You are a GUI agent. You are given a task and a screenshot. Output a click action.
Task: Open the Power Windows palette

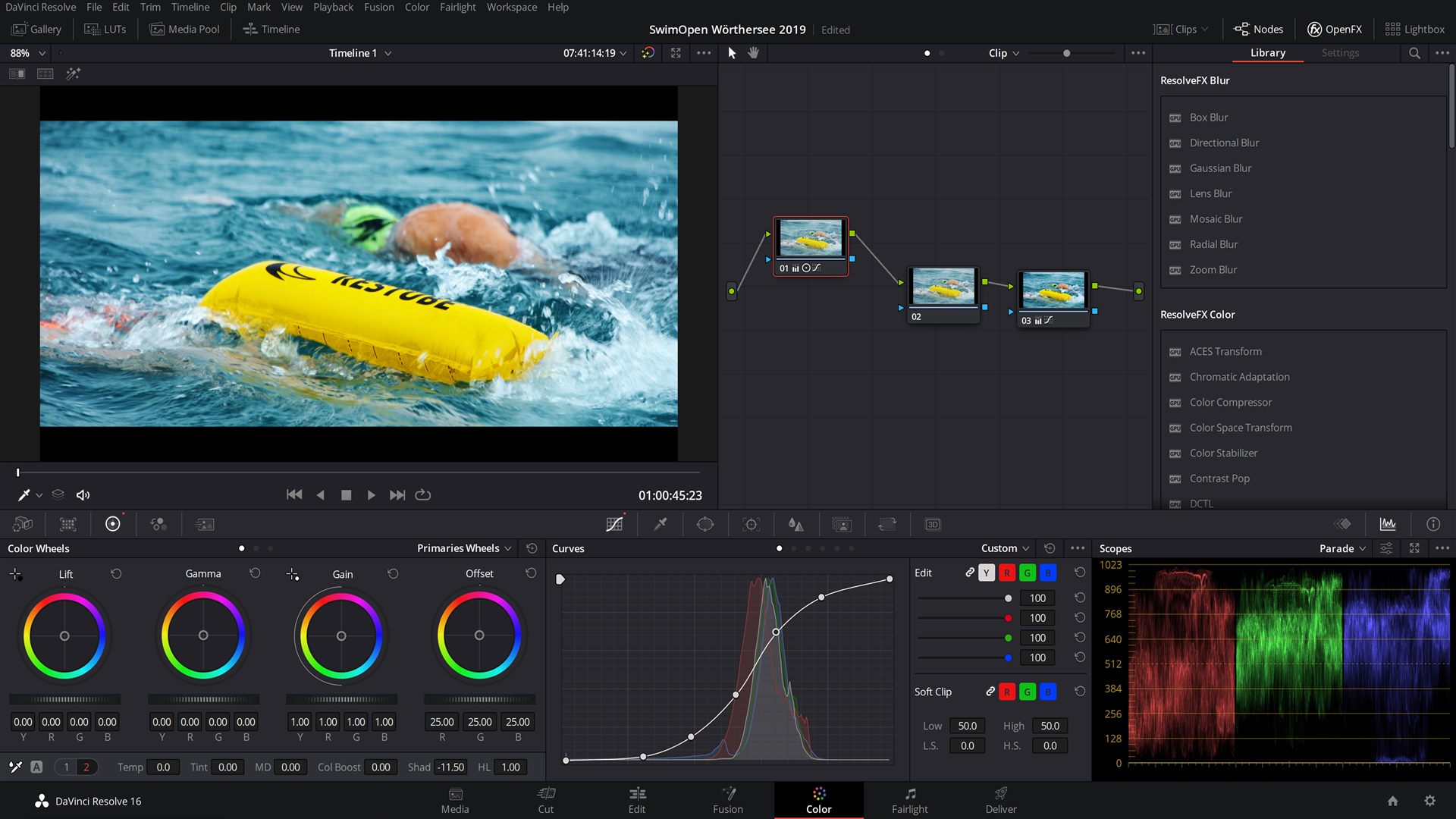coord(704,524)
